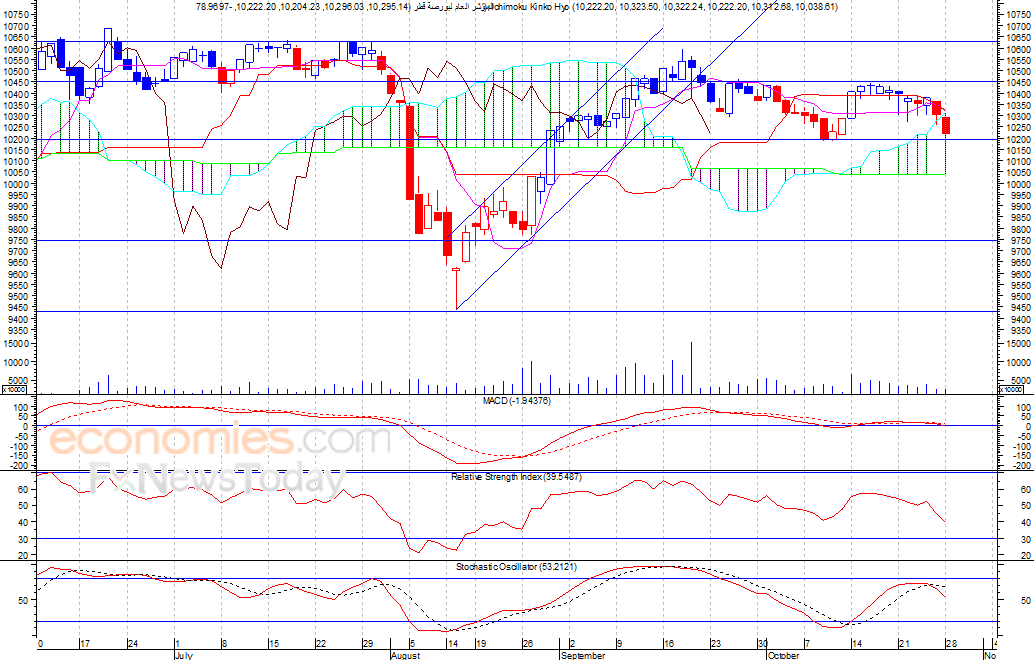Click the September month label
1034x660 pixels.
pos(582,655)
